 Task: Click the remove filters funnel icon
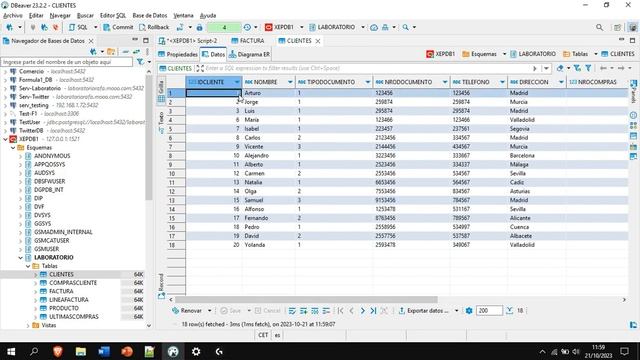coord(577,68)
